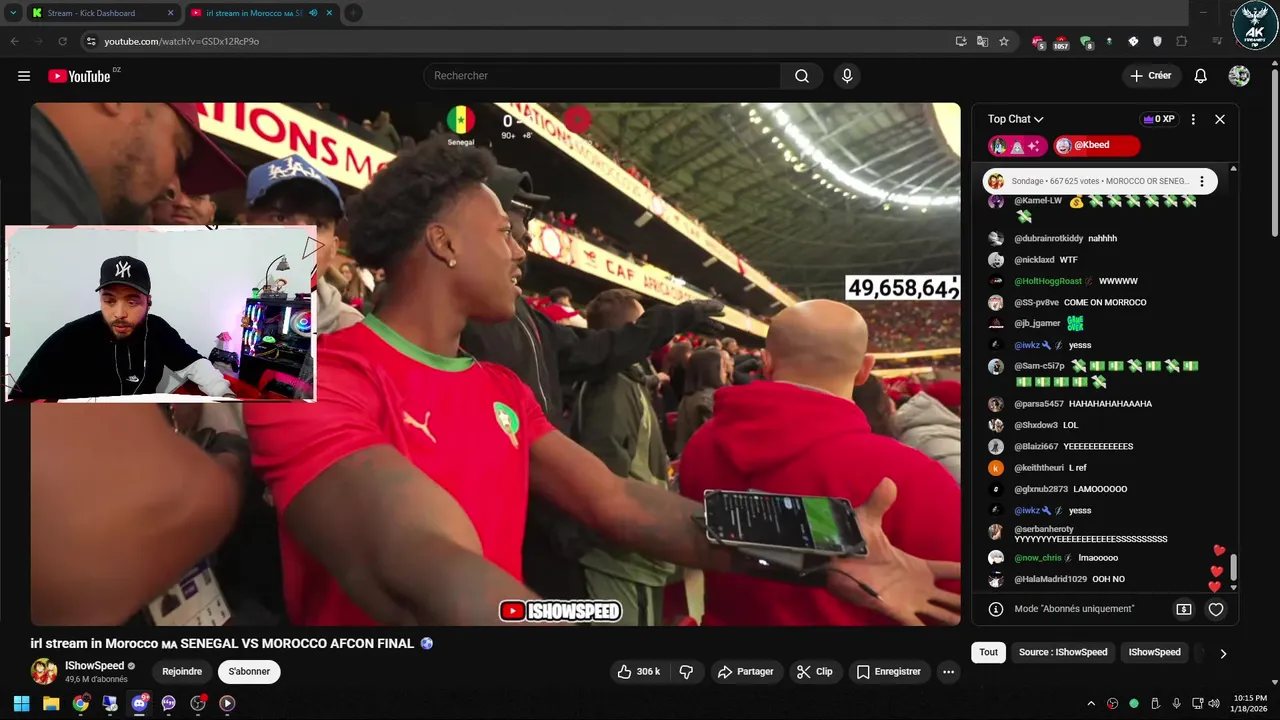The height and width of the screenshot is (720, 1280).
Task: Open the Windows Start menu
Action: [21, 703]
